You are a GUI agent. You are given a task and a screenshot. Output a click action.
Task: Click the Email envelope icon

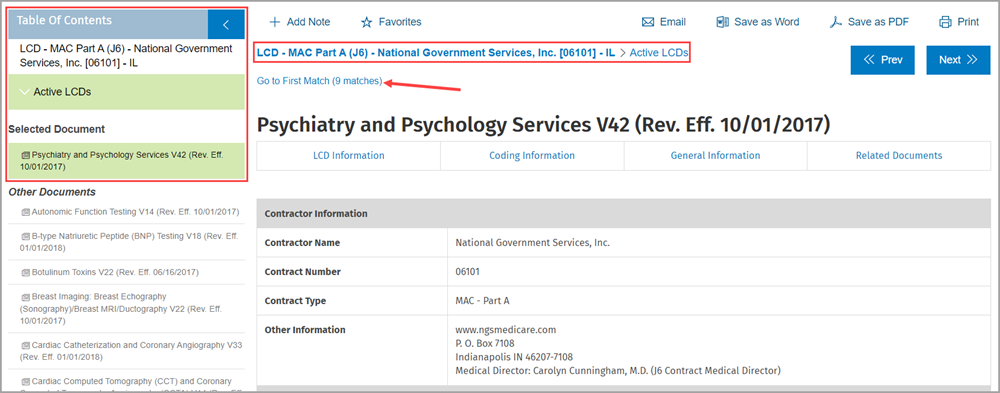(x=648, y=22)
